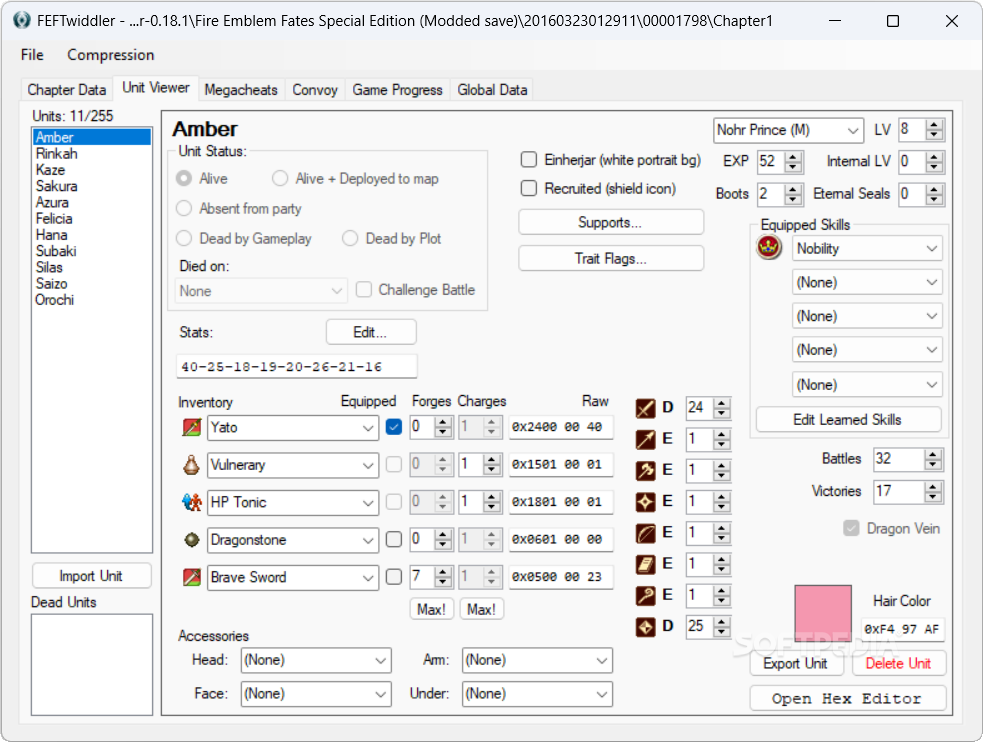Click the Open Hex Editor button
Screen dimensions: 983x742
pos(848,699)
